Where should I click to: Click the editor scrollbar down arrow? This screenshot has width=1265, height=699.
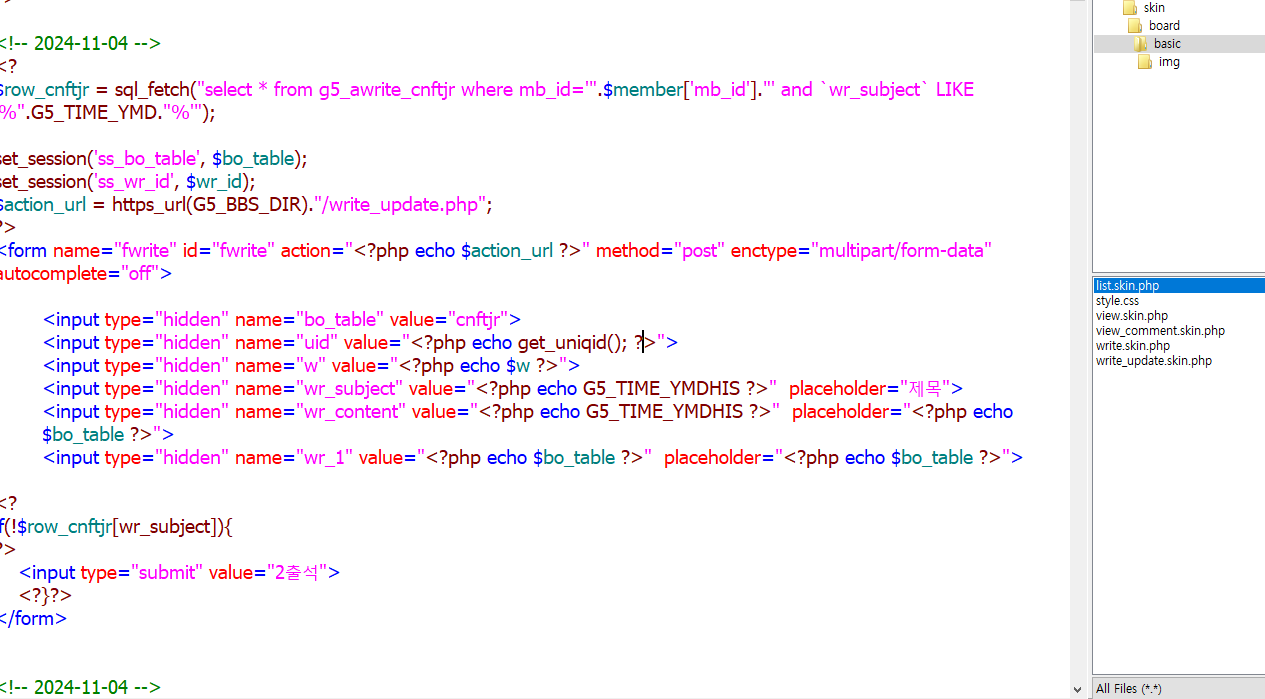pos(1077,689)
